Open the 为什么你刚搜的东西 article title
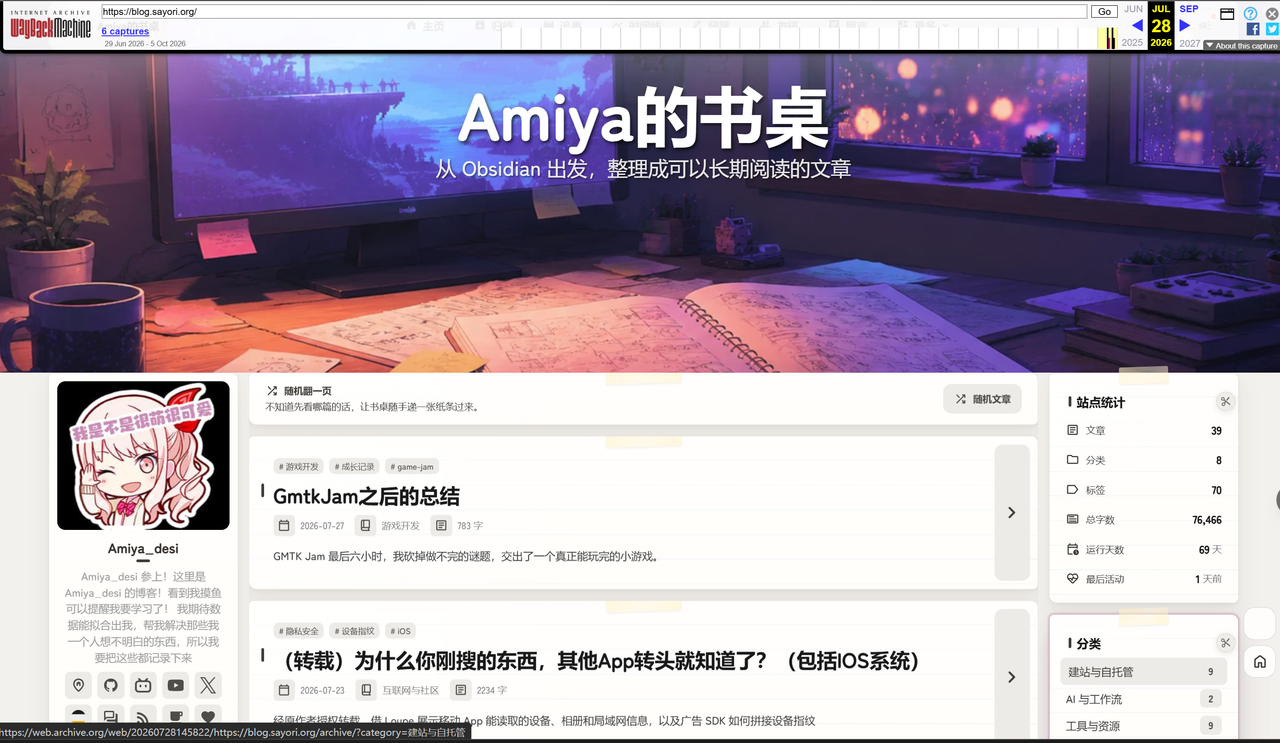 (x=596, y=661)
